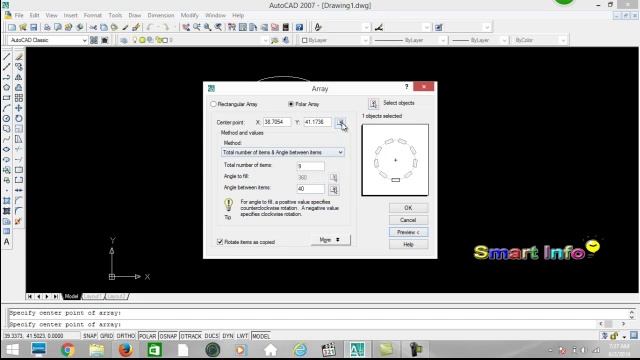Click the Angle between items field
This screenshot has height=360, width=640.
(311, 189)
